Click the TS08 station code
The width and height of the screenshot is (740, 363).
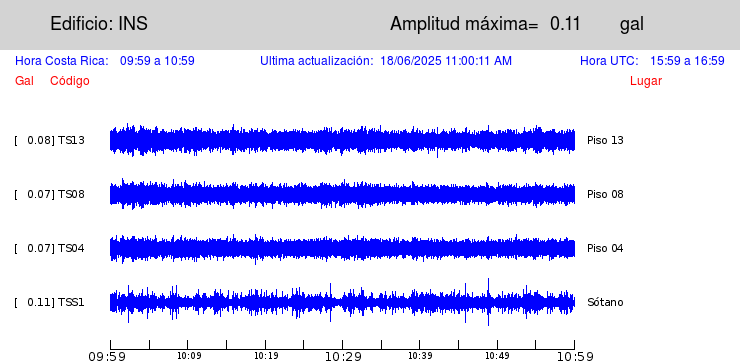tap(71, 194)
